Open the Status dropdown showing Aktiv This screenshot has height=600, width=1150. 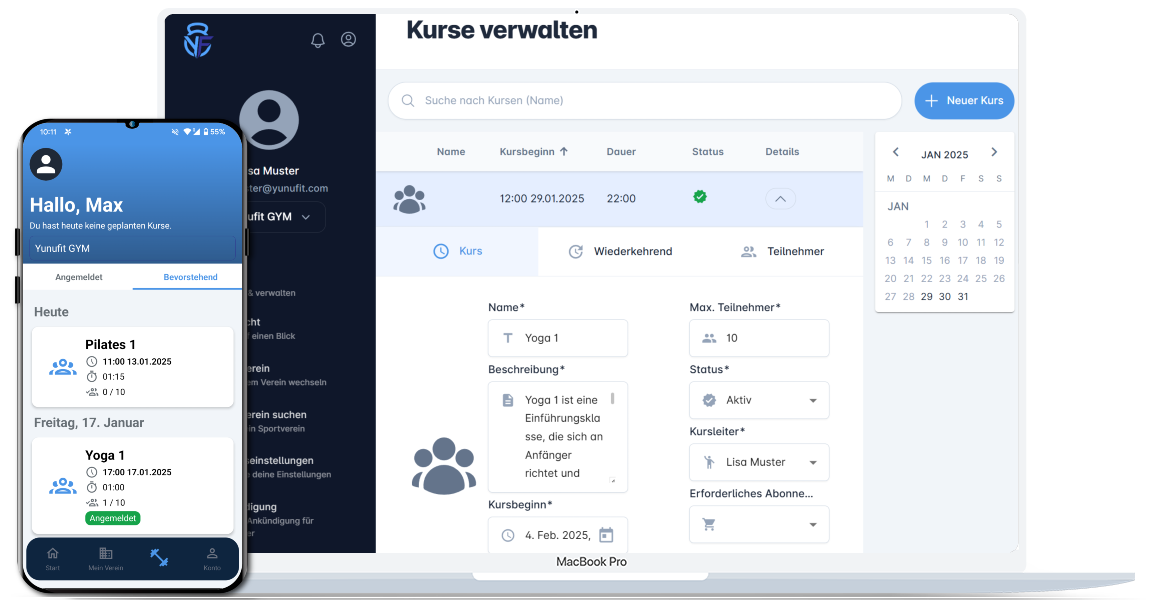pos(759,400)
